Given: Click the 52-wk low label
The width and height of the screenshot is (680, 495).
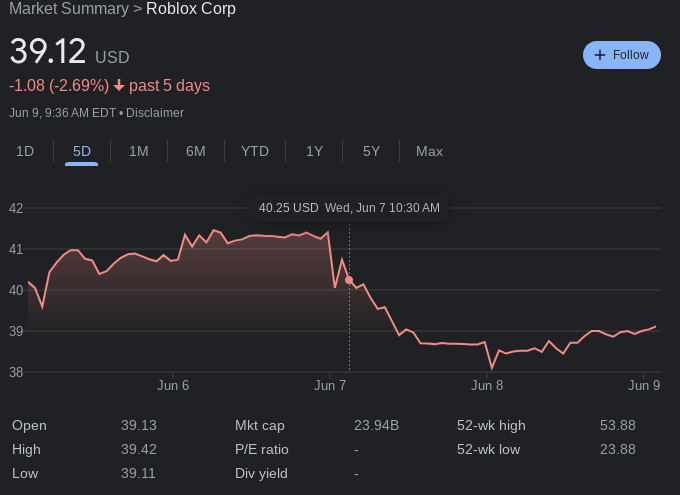Looking at the screenshot, I should (x=488, y=449).
